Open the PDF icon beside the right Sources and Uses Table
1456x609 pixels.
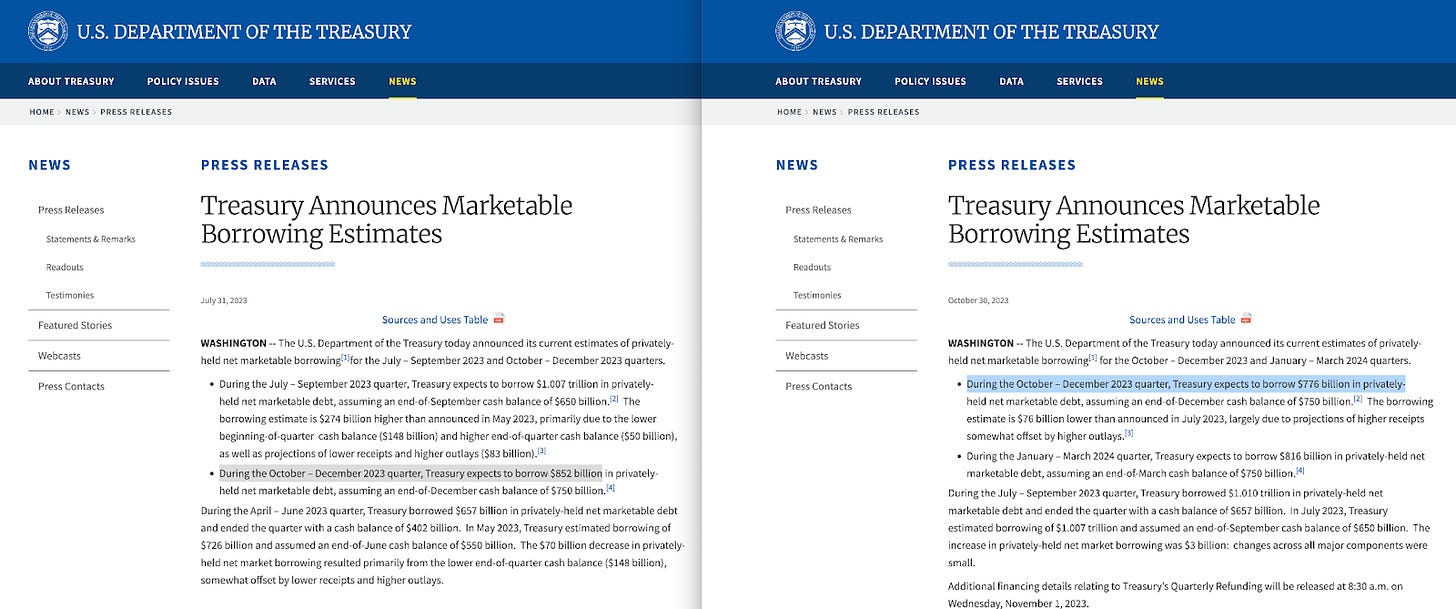[1246, 319]
